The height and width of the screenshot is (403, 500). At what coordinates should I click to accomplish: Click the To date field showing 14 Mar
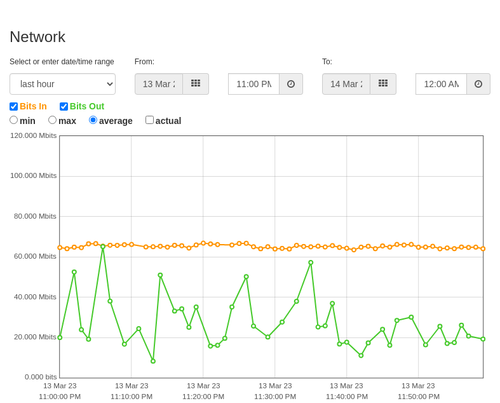click(346, 84)
